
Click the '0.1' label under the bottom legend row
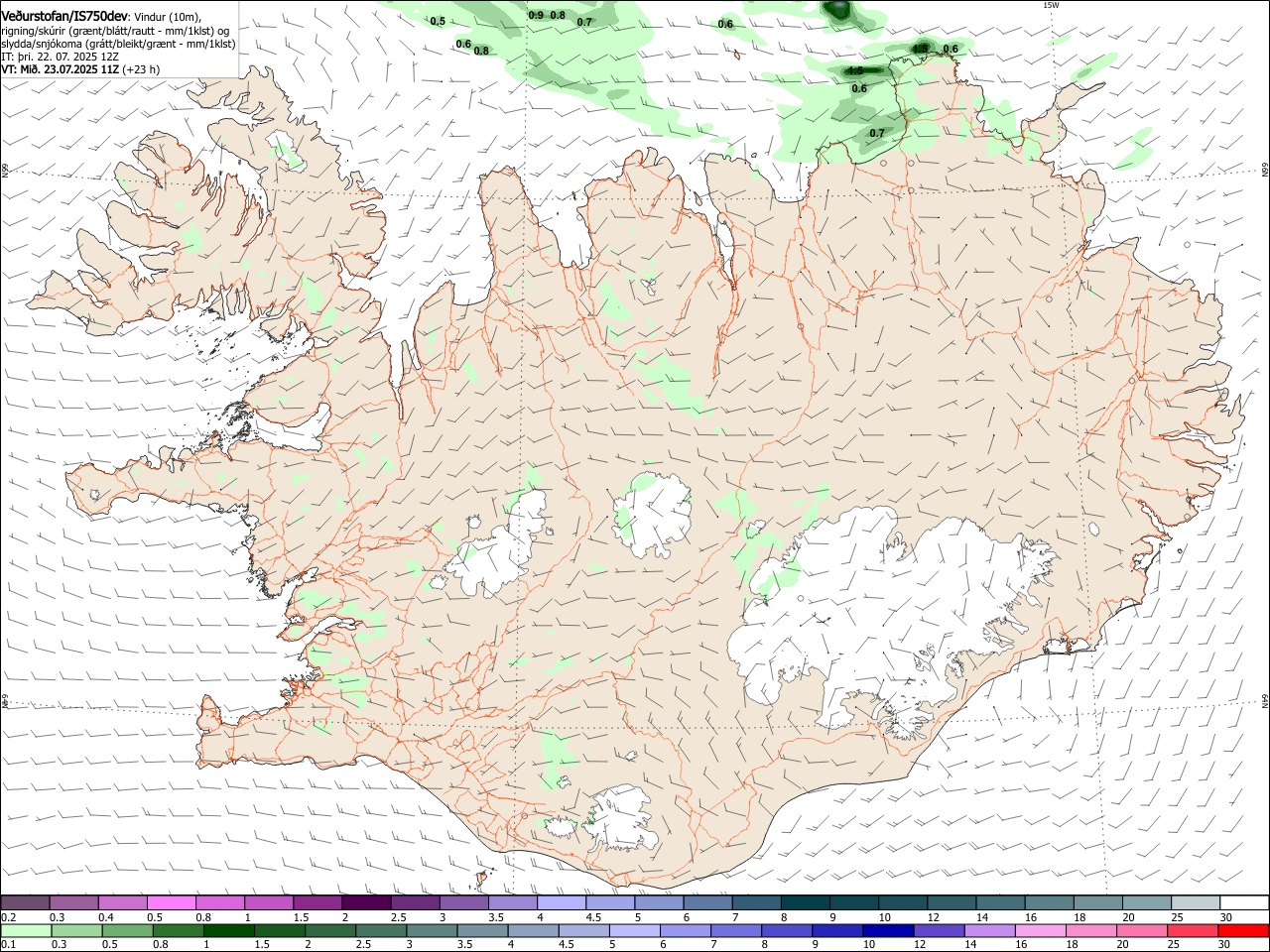click(9, 945)
